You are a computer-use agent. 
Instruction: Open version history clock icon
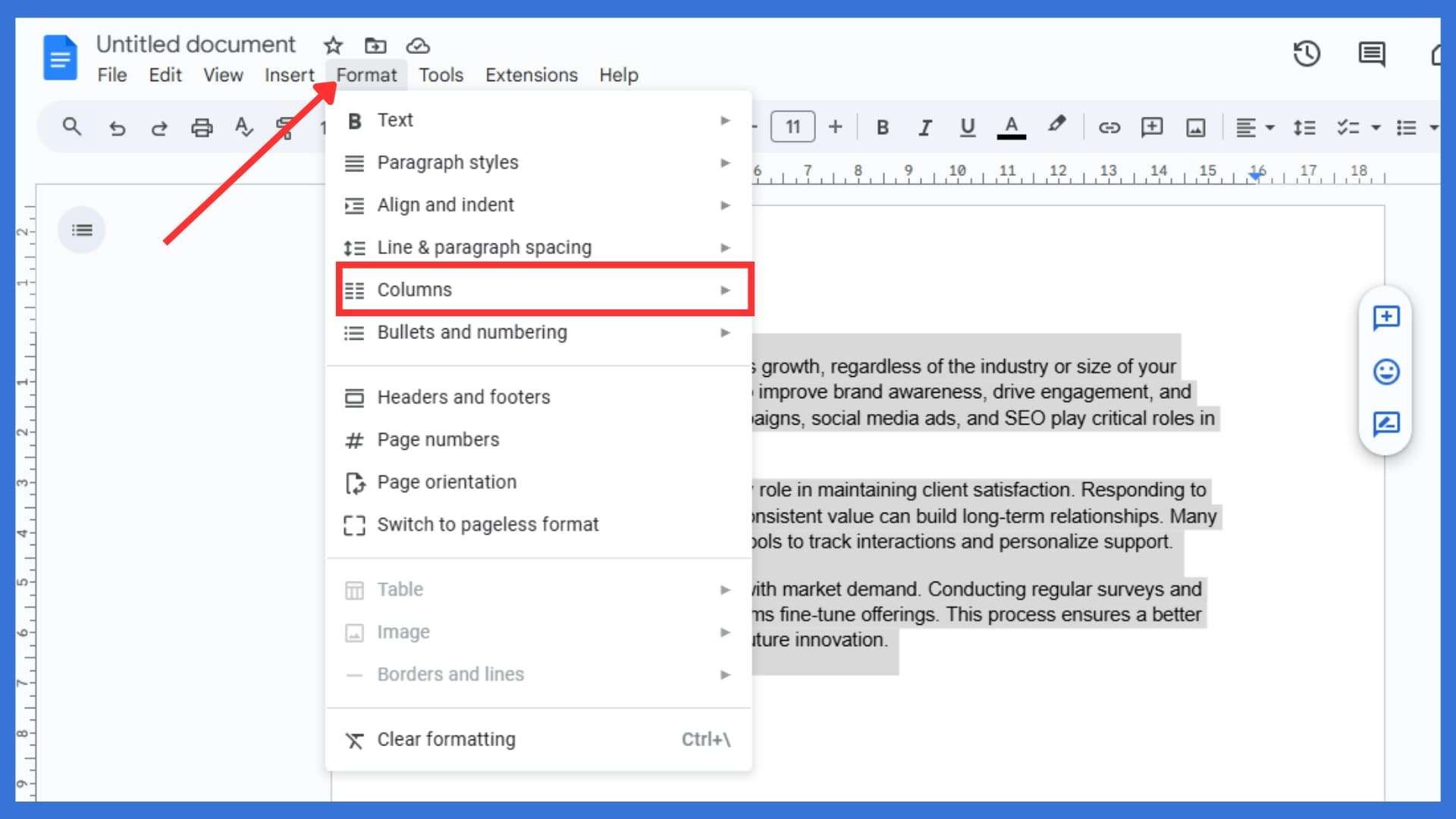(1307, 54)
